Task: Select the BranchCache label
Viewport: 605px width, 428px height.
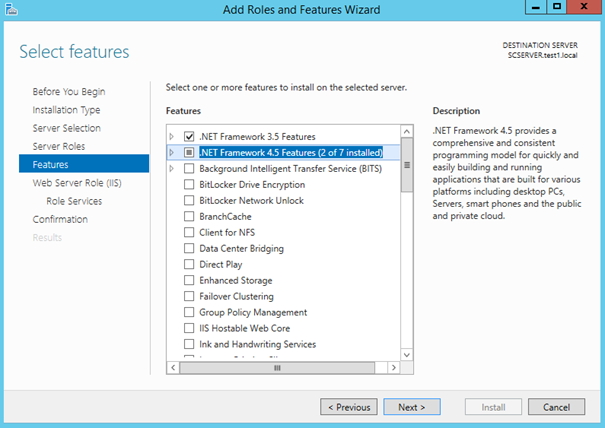Action: coord(225,217)
